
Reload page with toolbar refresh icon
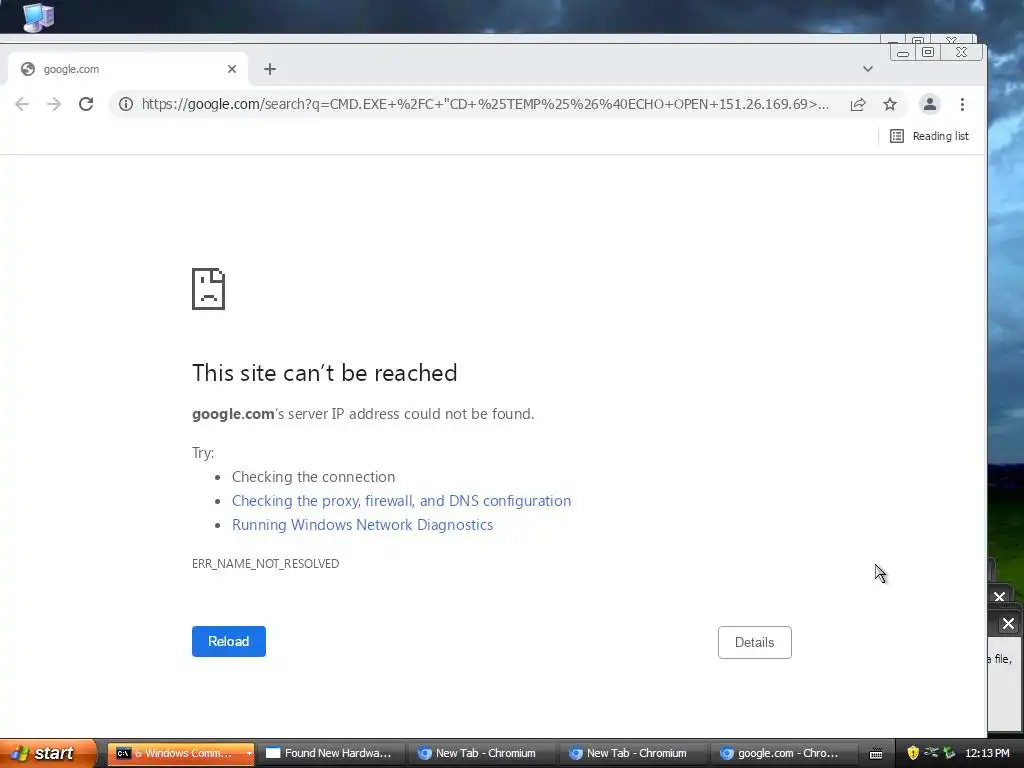pyautogui.click(x=86, y=104)
